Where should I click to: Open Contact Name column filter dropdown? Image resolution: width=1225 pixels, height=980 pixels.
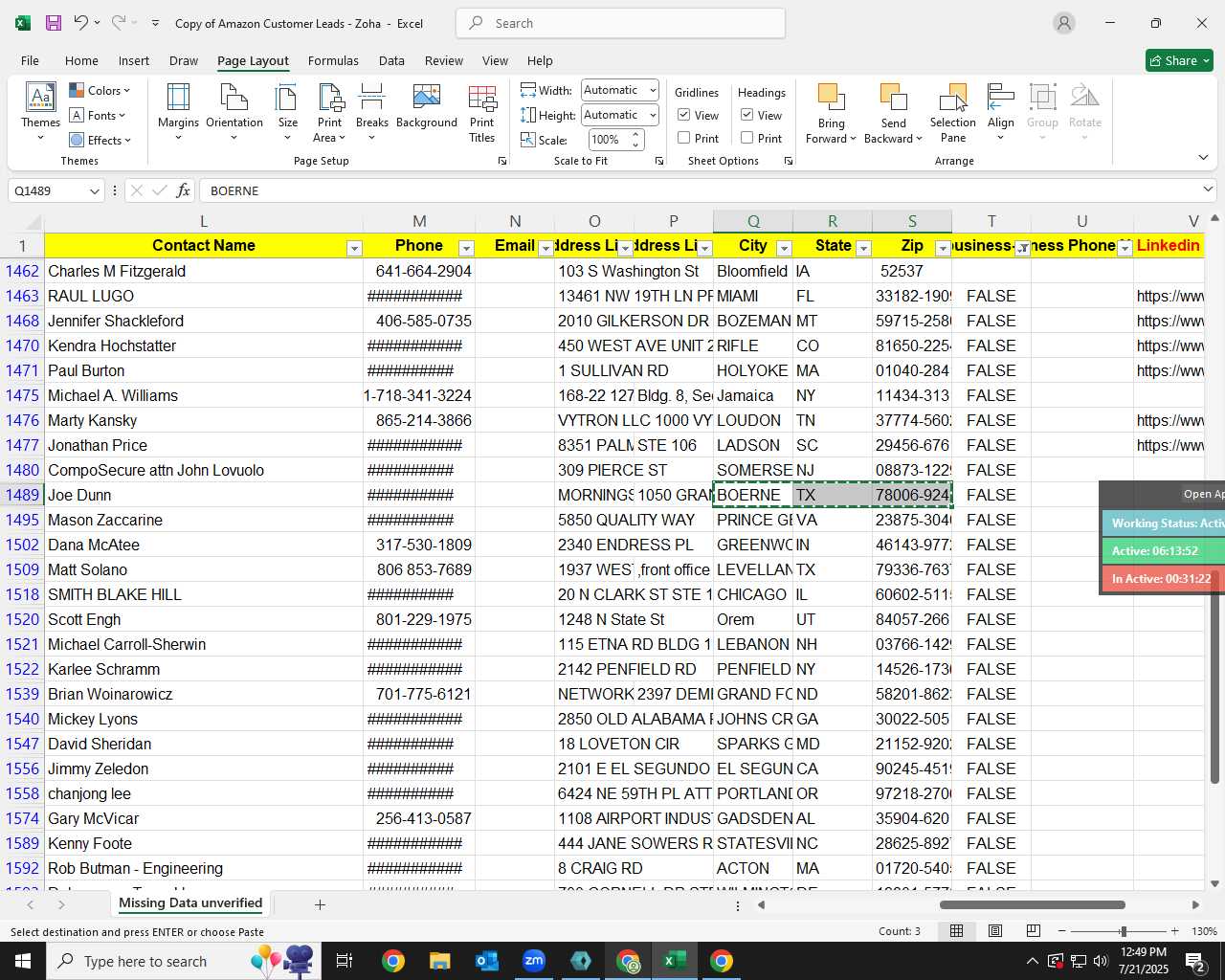pos(354,249)
